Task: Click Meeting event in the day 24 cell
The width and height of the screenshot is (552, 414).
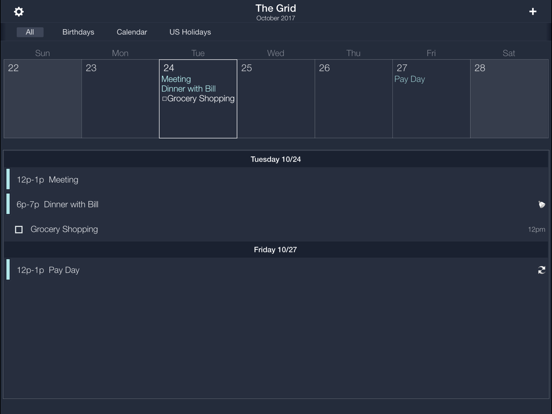Action: coord(176,79)
